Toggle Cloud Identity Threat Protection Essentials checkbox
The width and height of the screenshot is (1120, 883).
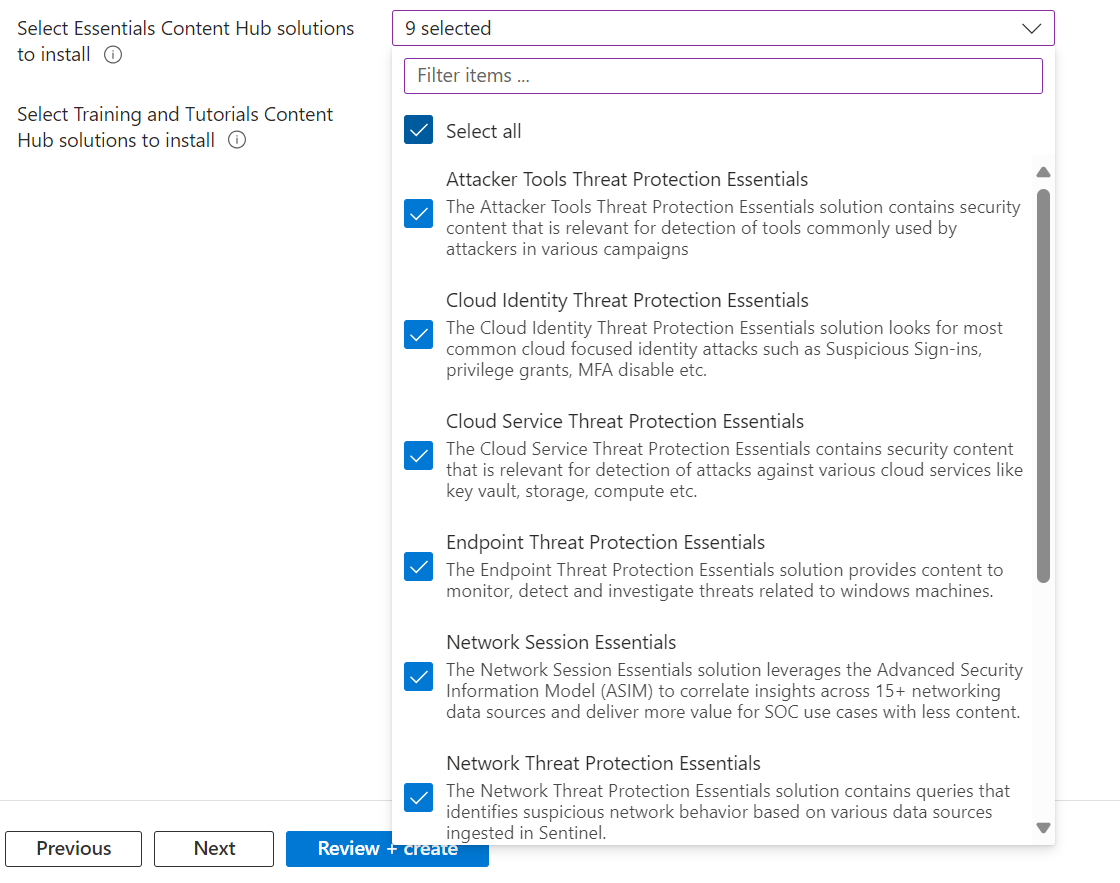pyautogui.click(x=419, y=335)
